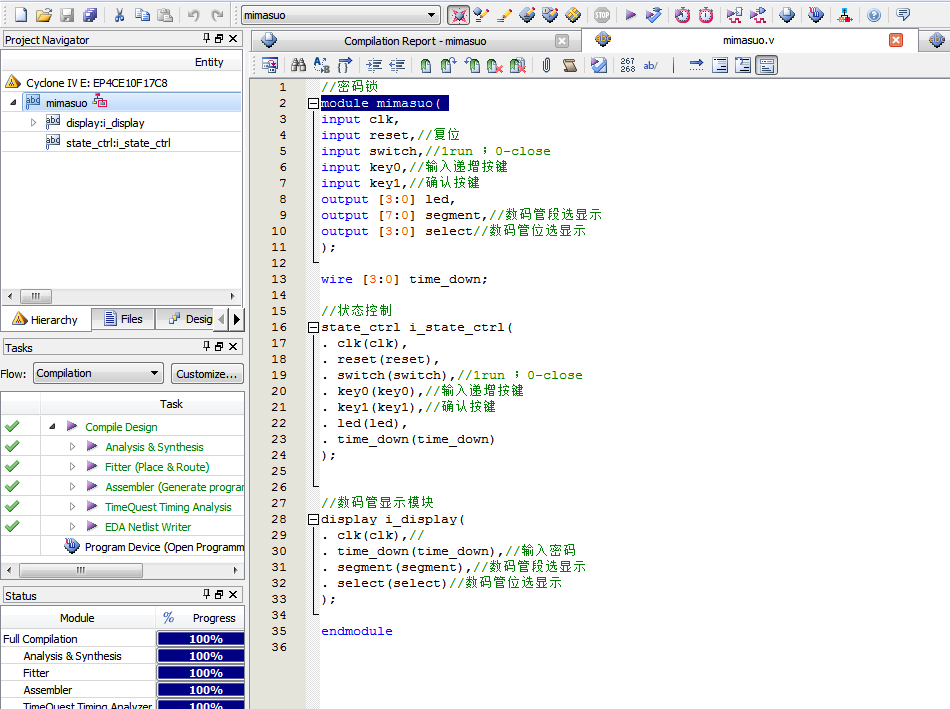Open Compilation Report icon in main toolbar
This screenshot has width=950, height=709.
point(787,15)
